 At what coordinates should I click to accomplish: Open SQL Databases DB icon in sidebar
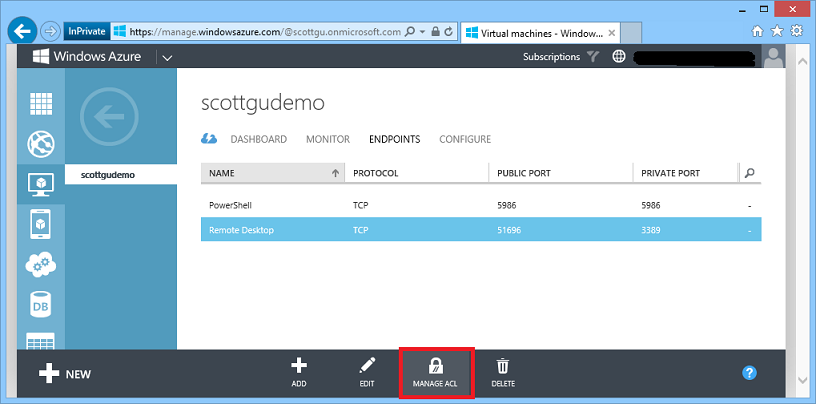click(x=41, y=306)
